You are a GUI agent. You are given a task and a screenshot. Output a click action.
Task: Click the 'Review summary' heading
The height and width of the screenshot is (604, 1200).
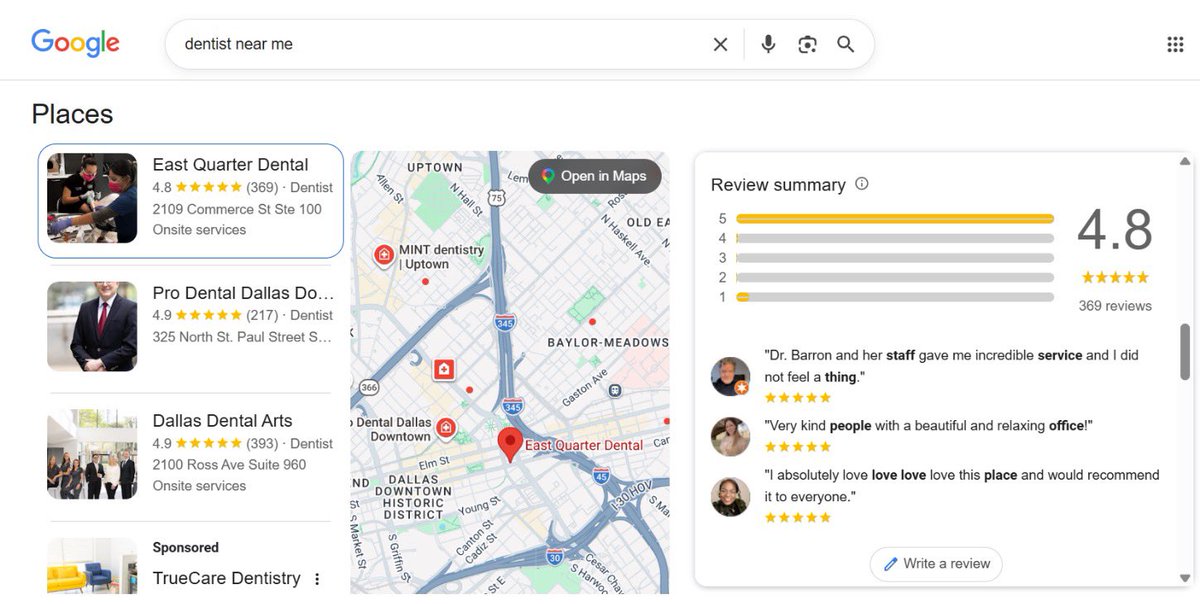pos(778,185)
